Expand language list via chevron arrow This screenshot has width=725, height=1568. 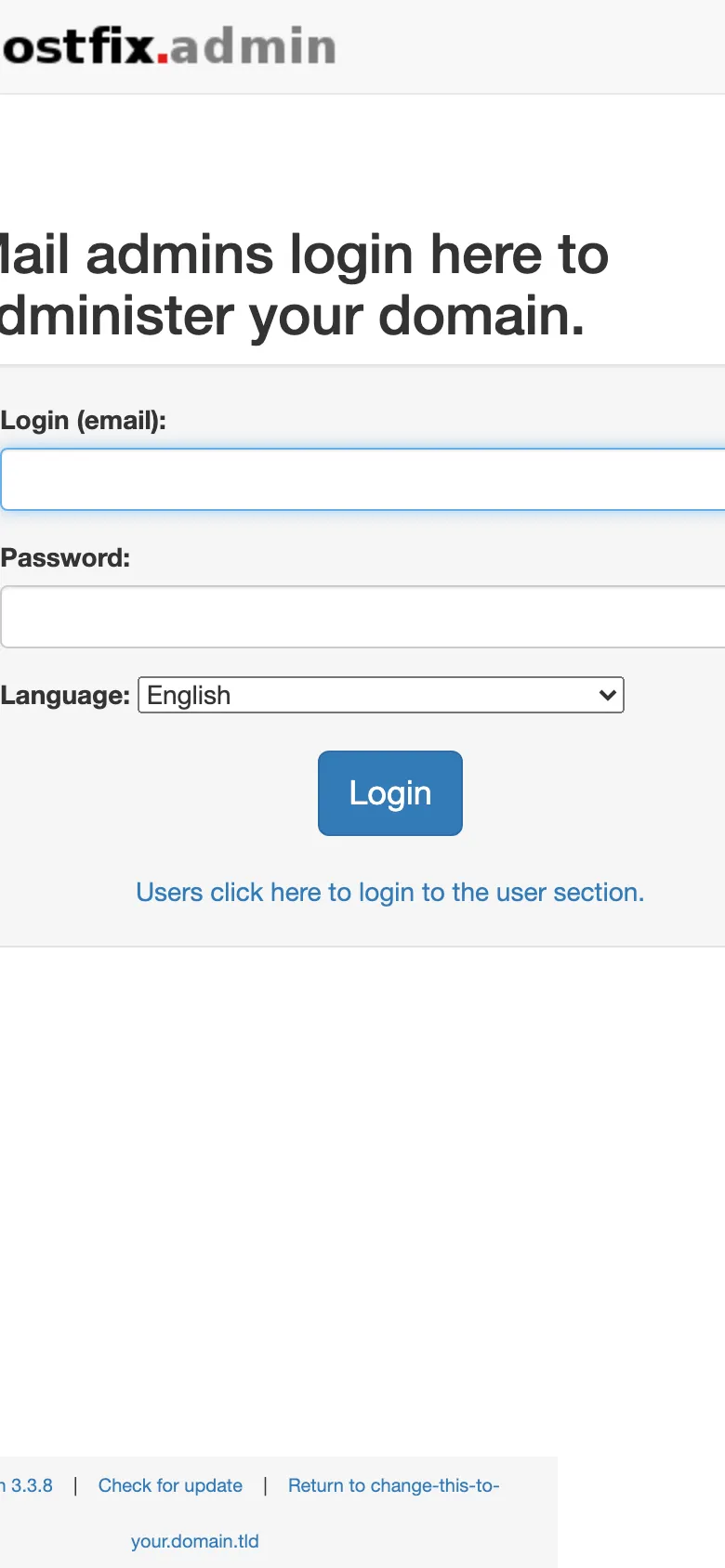coord(608,695)
